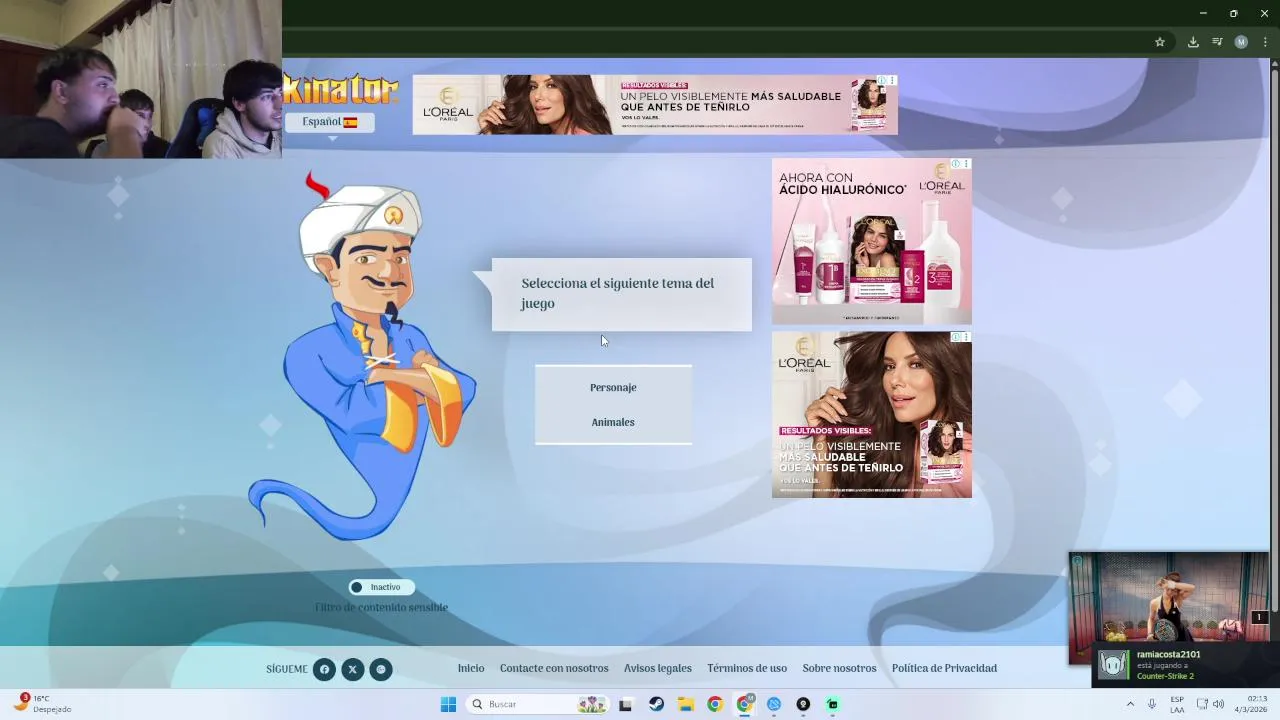
Task: Launch Steam from the taskbar
Action: (x=656, y=704)
